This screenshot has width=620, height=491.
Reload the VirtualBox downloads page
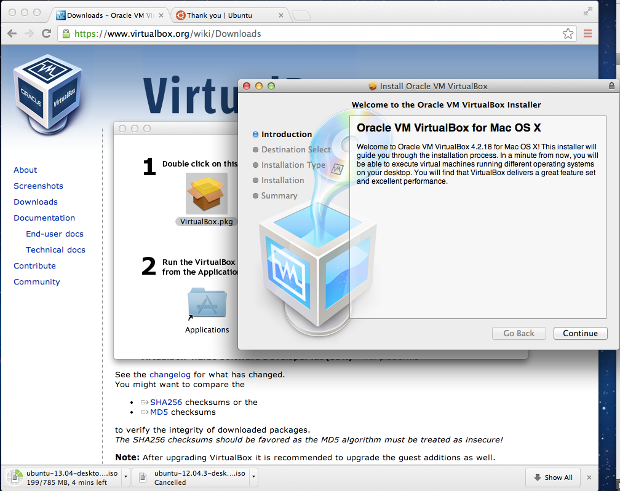point(46,34)
